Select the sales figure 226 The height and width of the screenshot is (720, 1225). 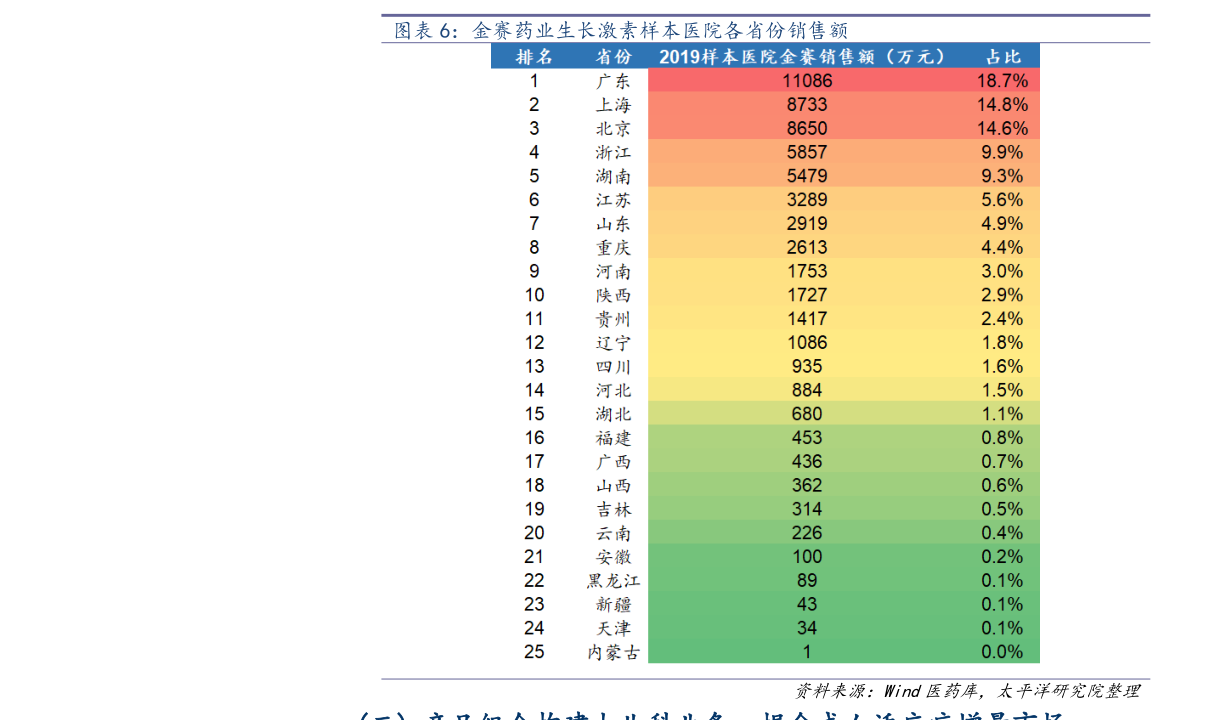pyautogui.click(x=807, y=533)
